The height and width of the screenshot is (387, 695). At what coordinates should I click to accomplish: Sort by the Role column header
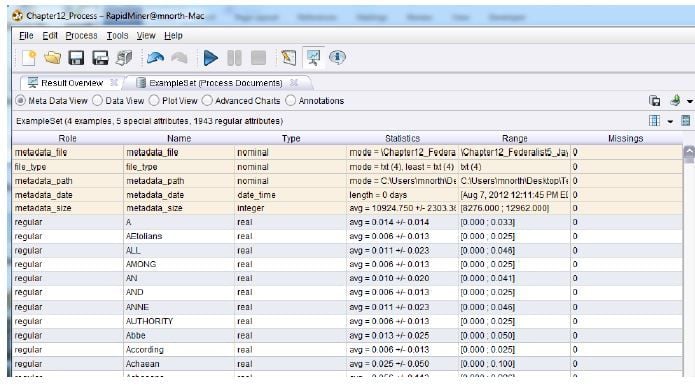pyautogui.click(x=68, y=138)
